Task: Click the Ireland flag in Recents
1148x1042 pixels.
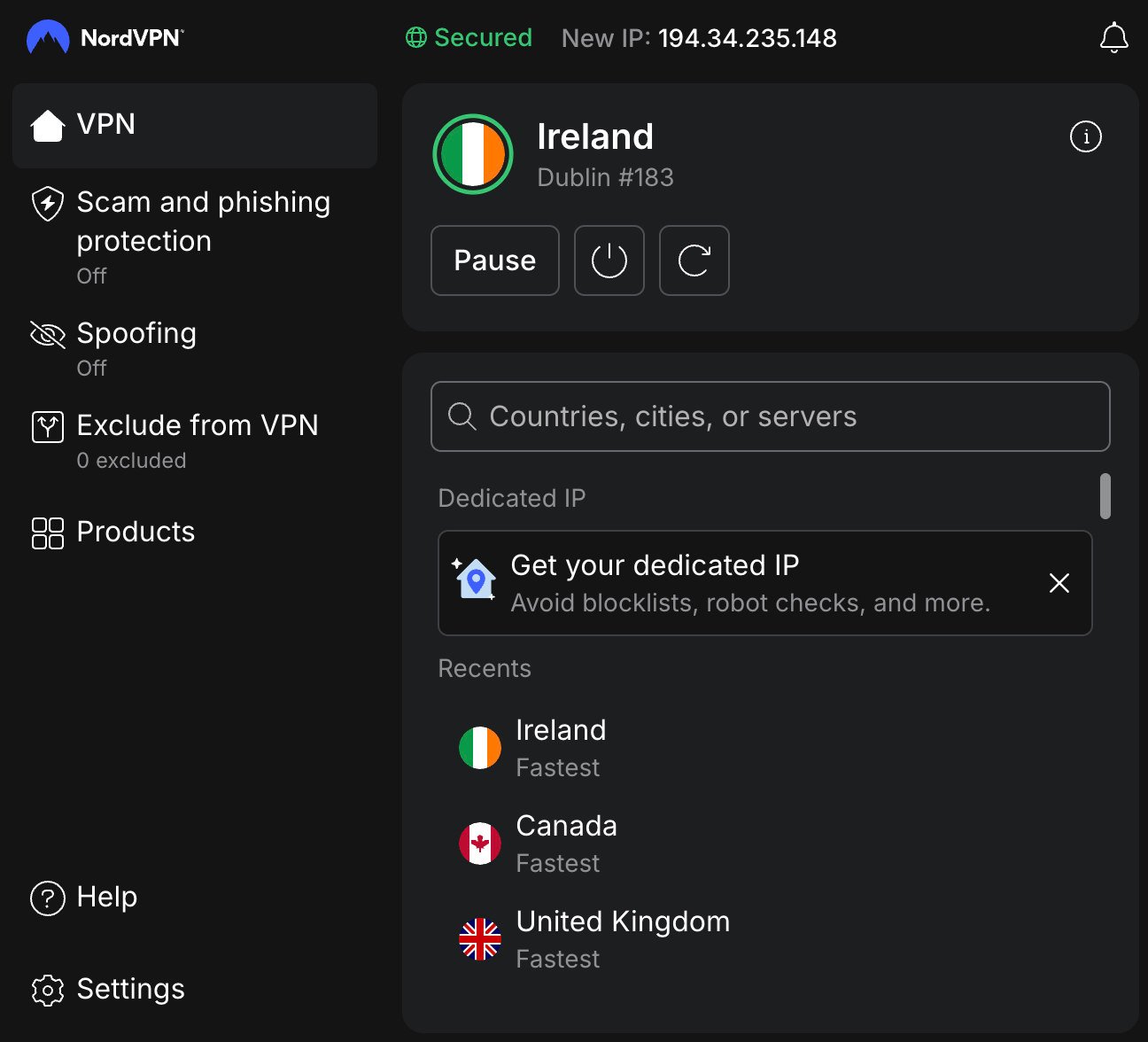Action: point(480,748)
